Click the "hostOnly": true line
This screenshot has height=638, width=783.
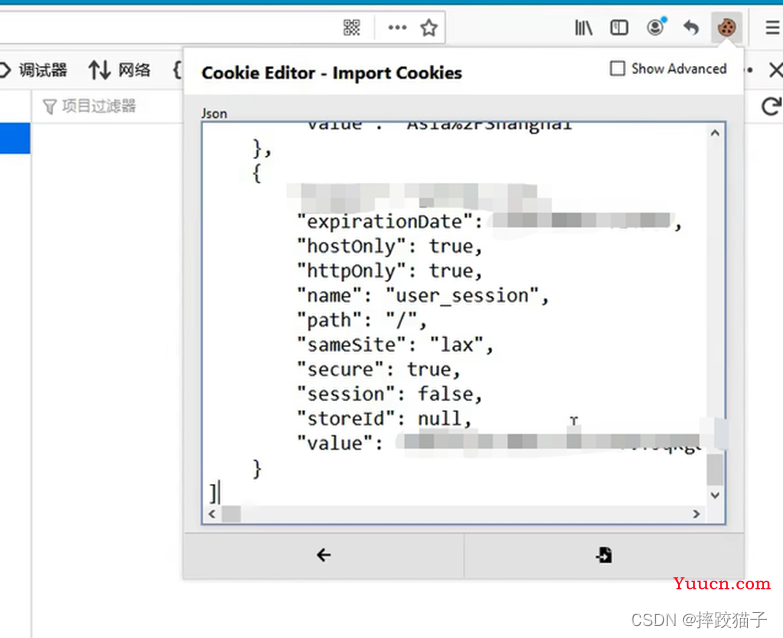click(x=390, y=246)
